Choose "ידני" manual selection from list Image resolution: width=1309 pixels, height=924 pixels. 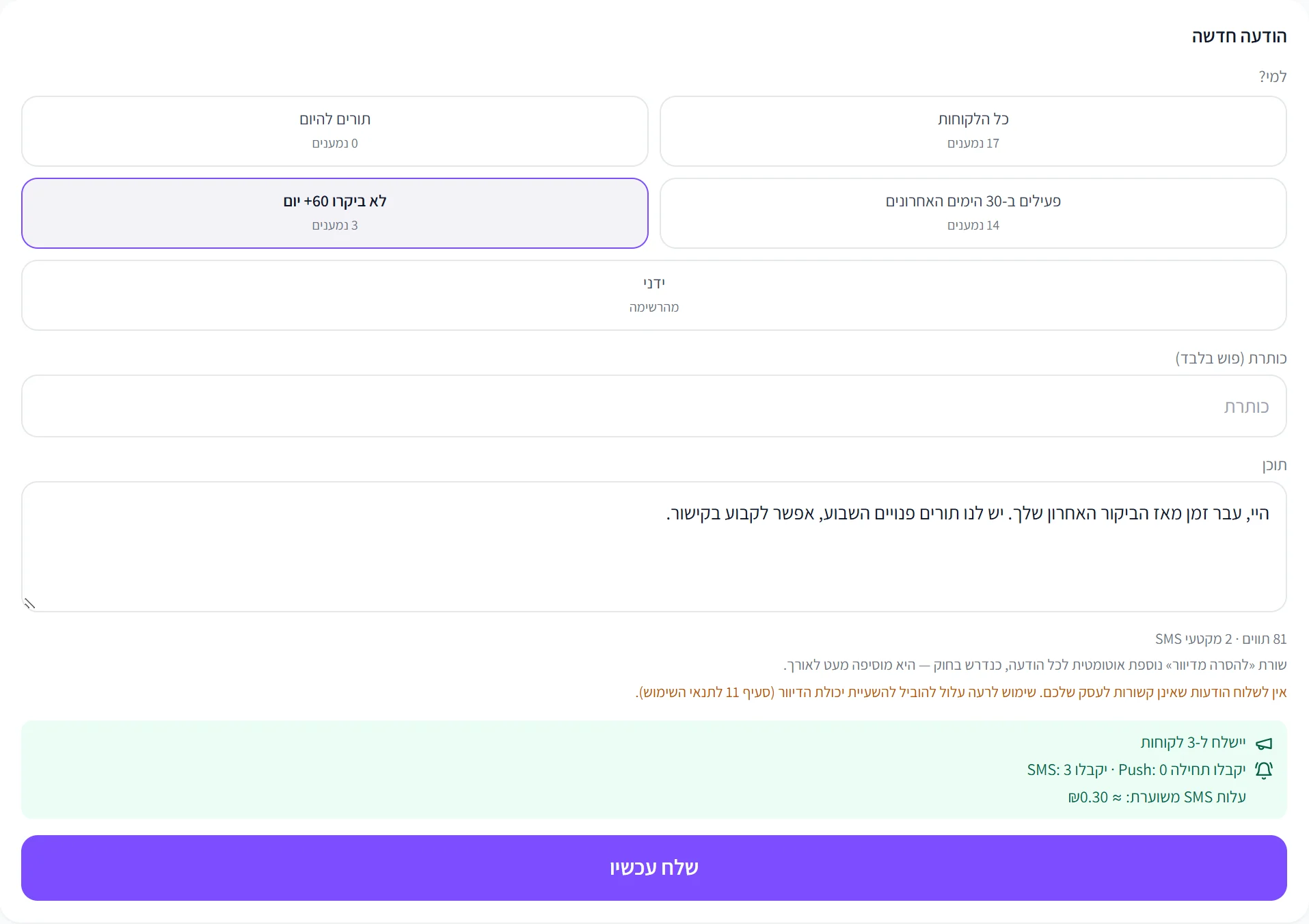tap(654, 295)
